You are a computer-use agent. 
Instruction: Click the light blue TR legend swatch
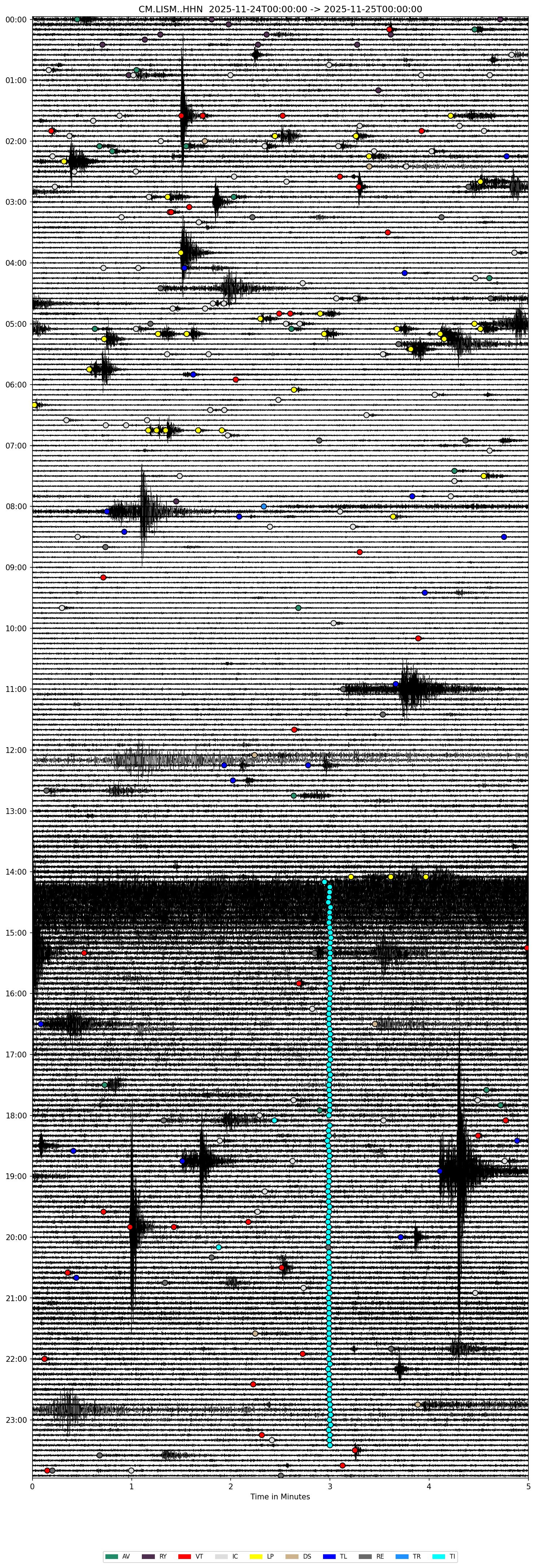coord(401,1556)
